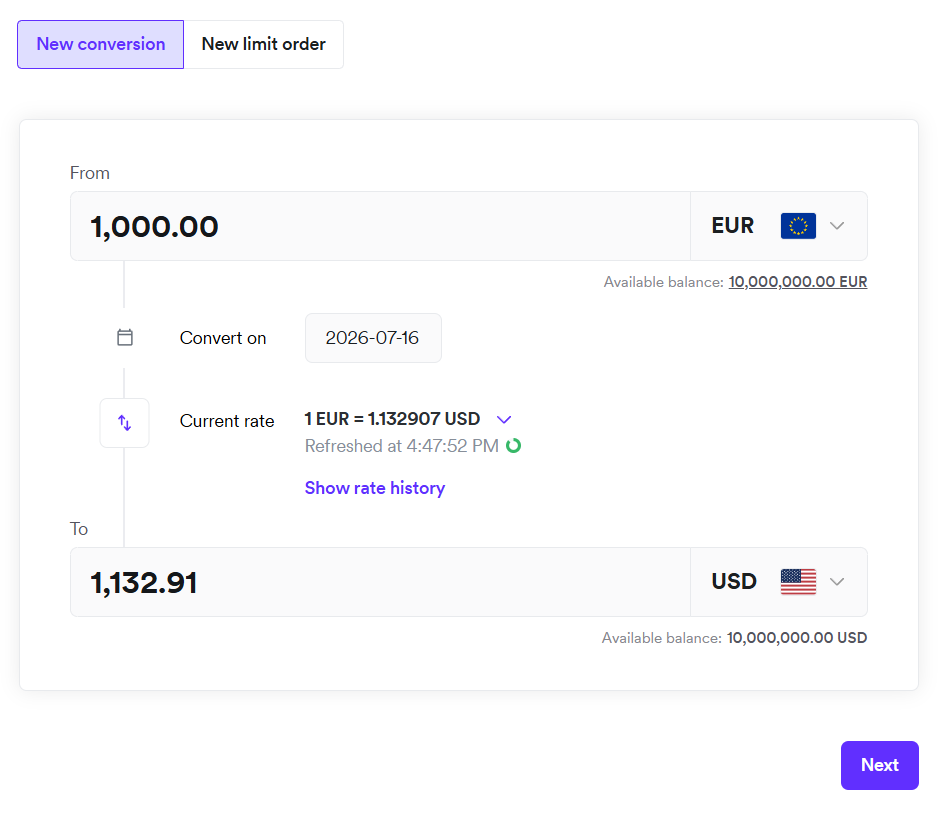This screenshot has height=813, width=941.
Task: Open the EUR currency dropdown arrow
Action: point(837,226)
